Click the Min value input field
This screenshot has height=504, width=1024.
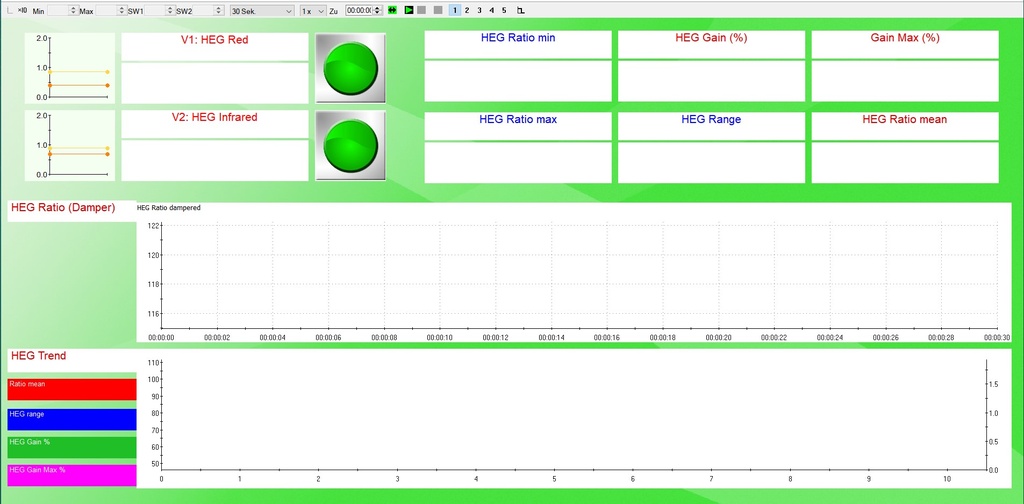point(58,10)
